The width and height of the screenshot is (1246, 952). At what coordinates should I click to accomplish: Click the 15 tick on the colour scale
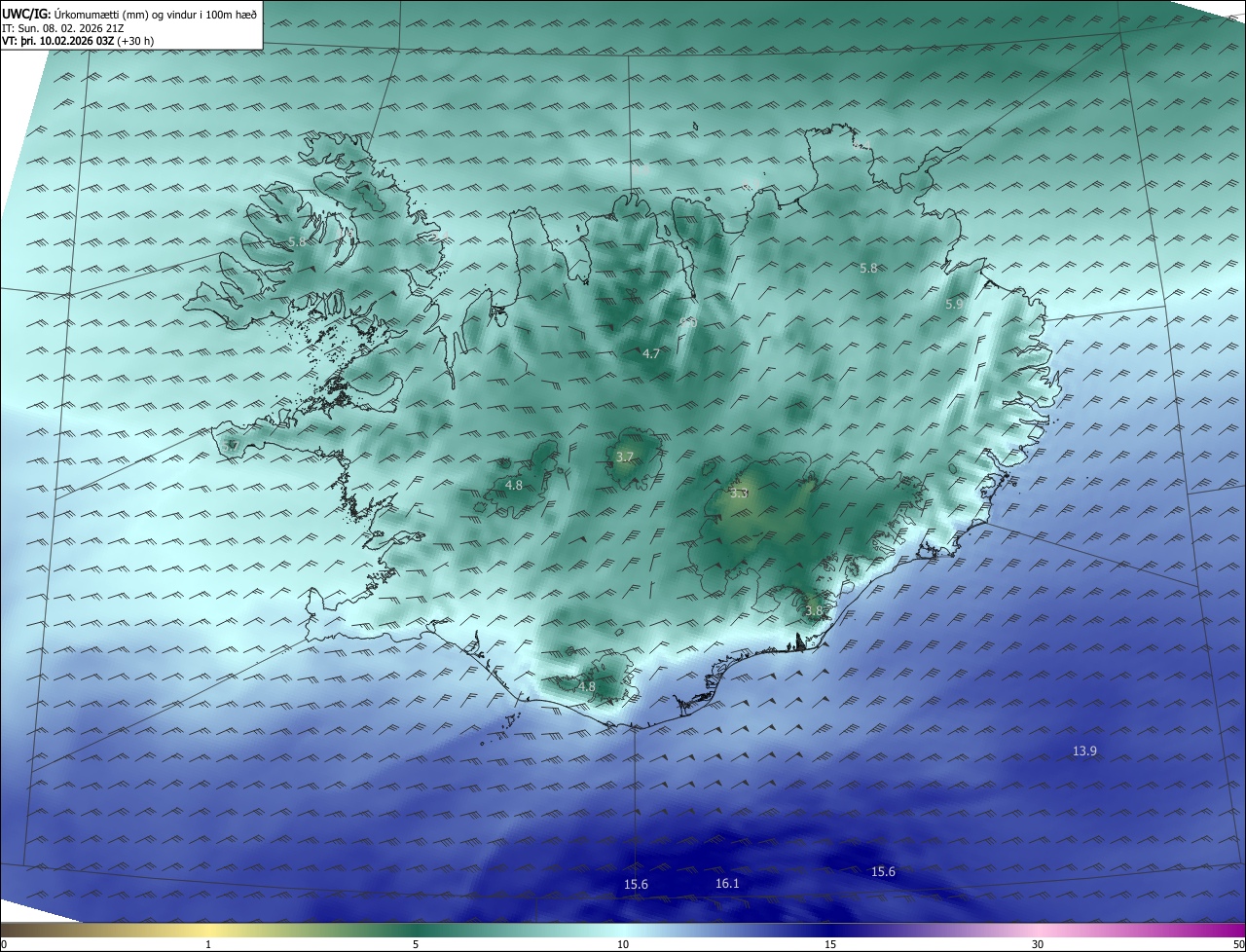tap(830, 944)
